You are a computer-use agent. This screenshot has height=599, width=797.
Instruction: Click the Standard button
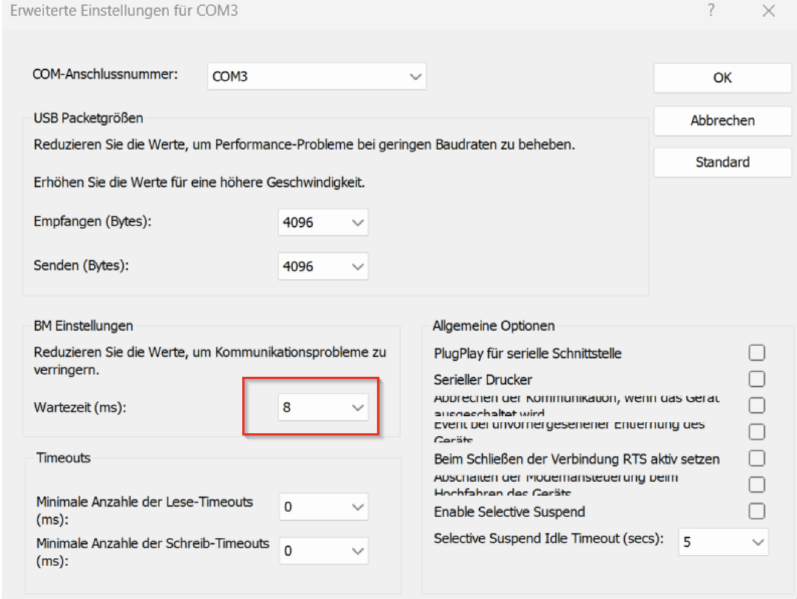click(722, 162)
